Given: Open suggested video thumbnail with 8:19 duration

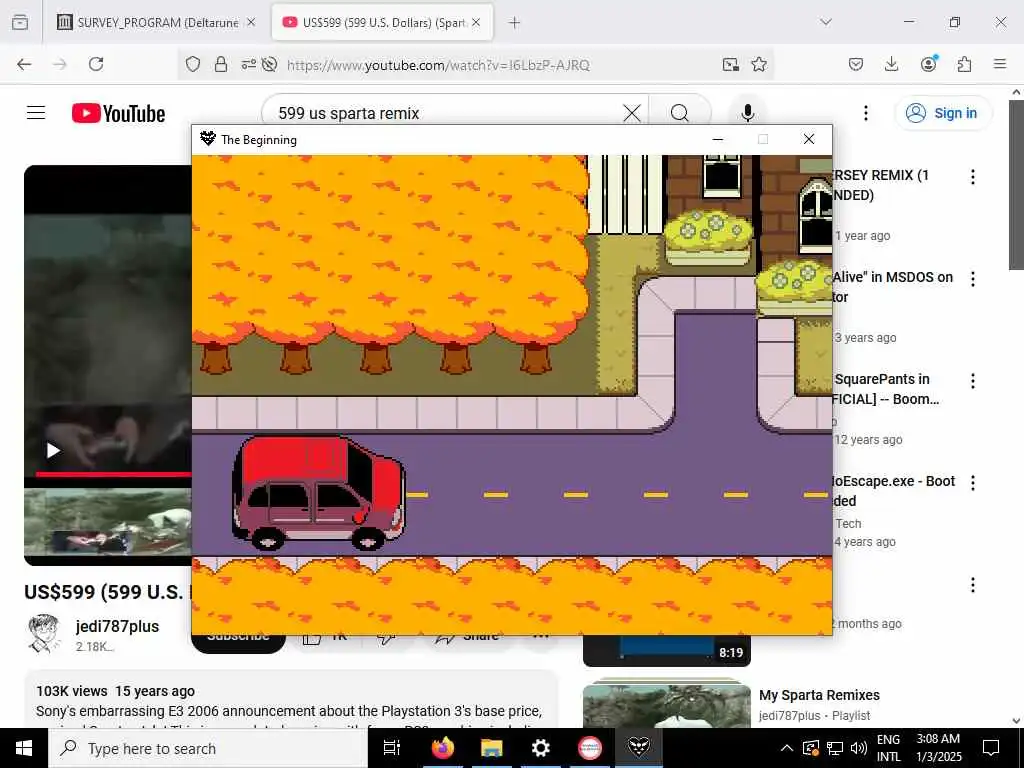Looking at the screenshot, I should [x=667, y=650].
